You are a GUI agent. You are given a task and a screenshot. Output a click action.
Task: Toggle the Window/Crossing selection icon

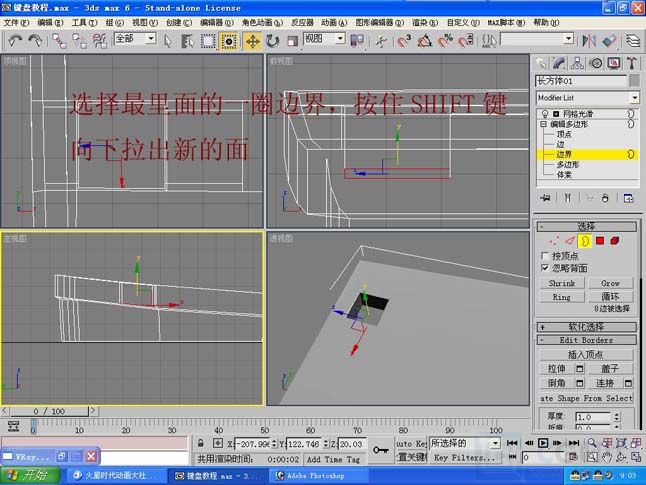coord(229,41)
